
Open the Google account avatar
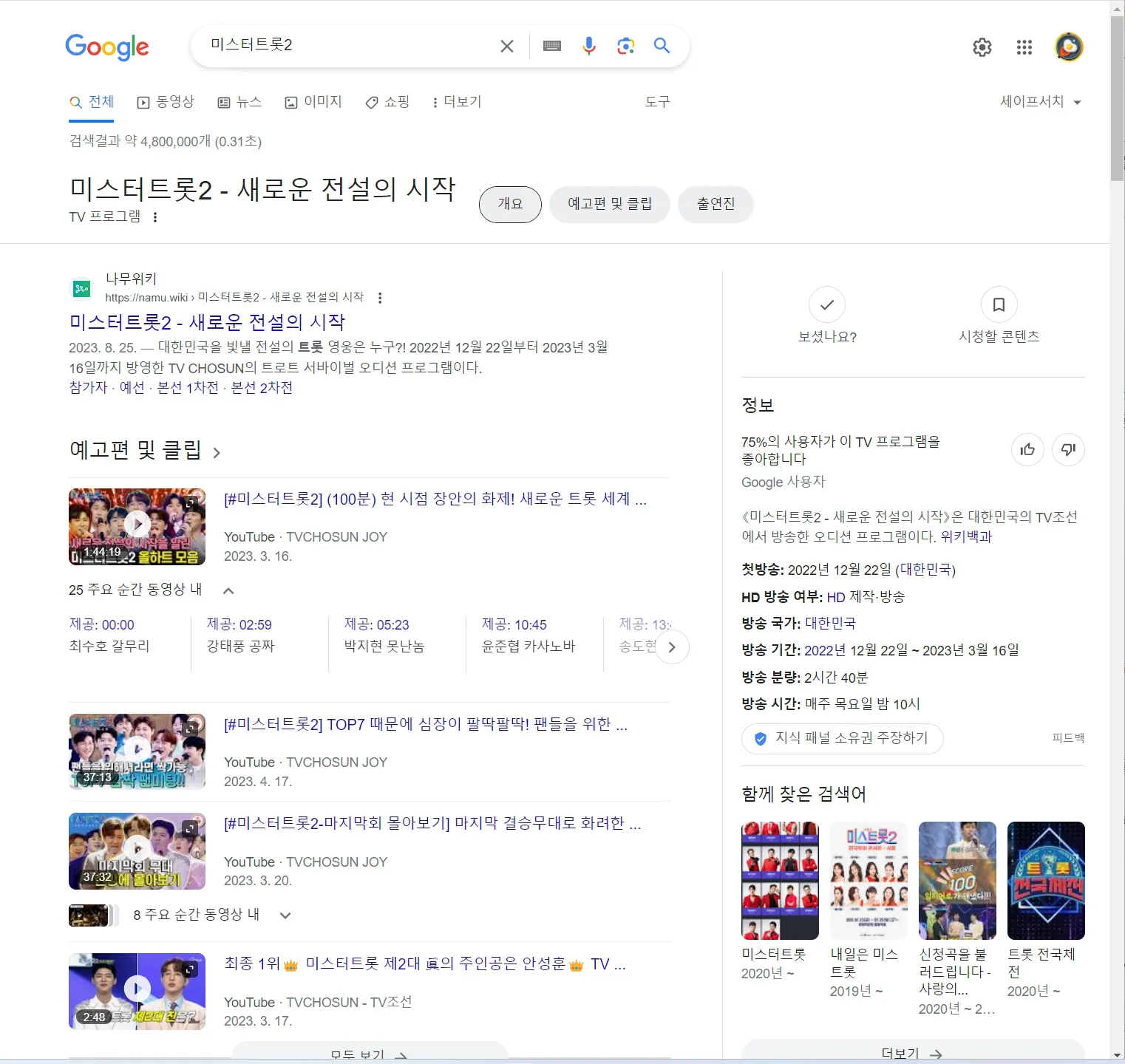(x=1069, y=47)
